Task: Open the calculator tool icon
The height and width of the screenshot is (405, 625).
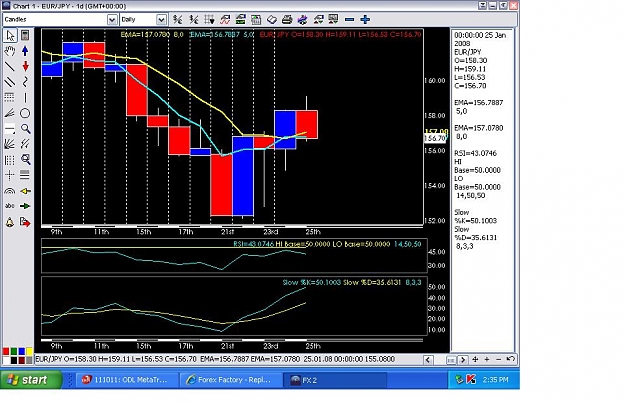Action: (25, 35)
